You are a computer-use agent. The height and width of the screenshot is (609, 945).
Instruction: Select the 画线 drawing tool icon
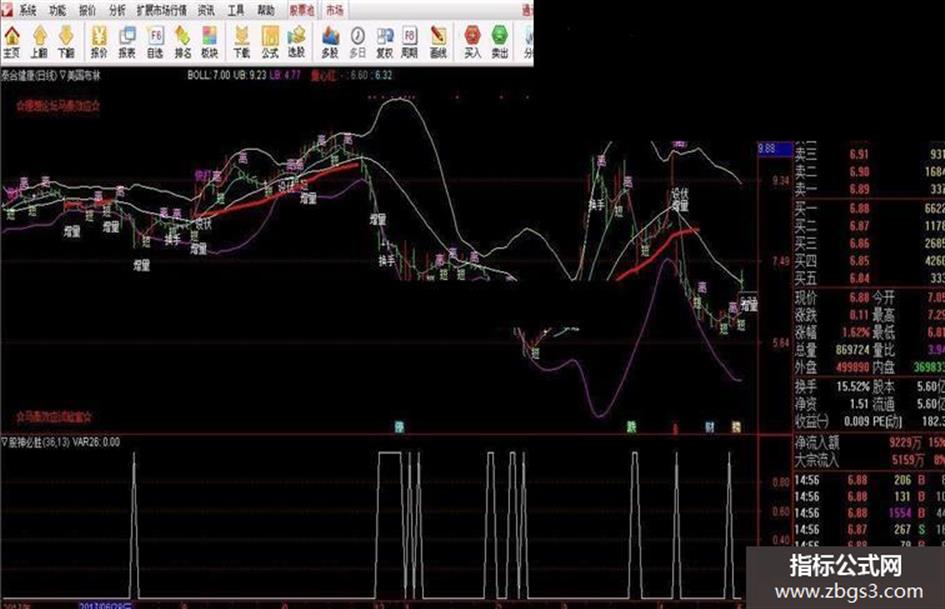438,42
